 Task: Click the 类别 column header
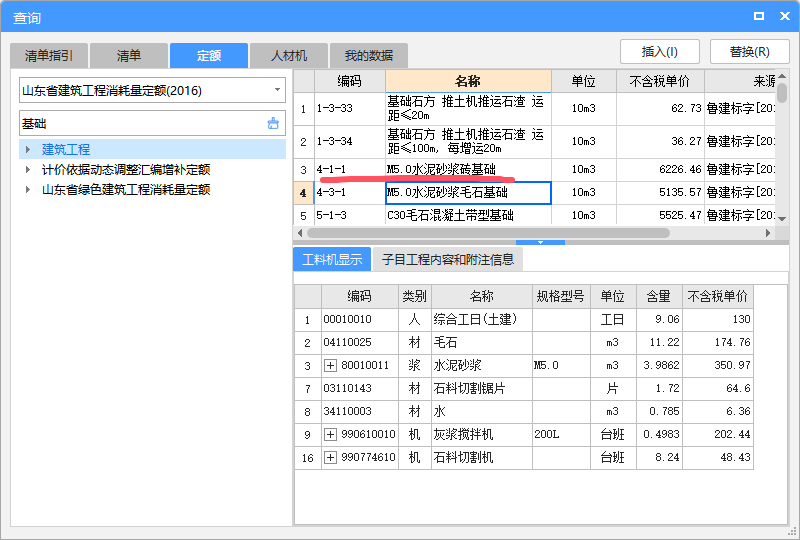pyautogui.click(x=414, y=297)
